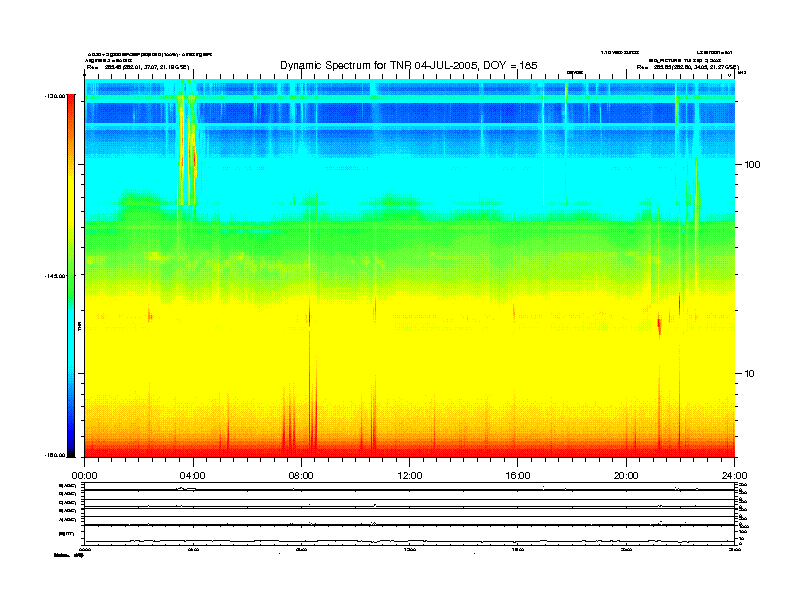Click the "24:00" time axis label

tap(734, 476)
